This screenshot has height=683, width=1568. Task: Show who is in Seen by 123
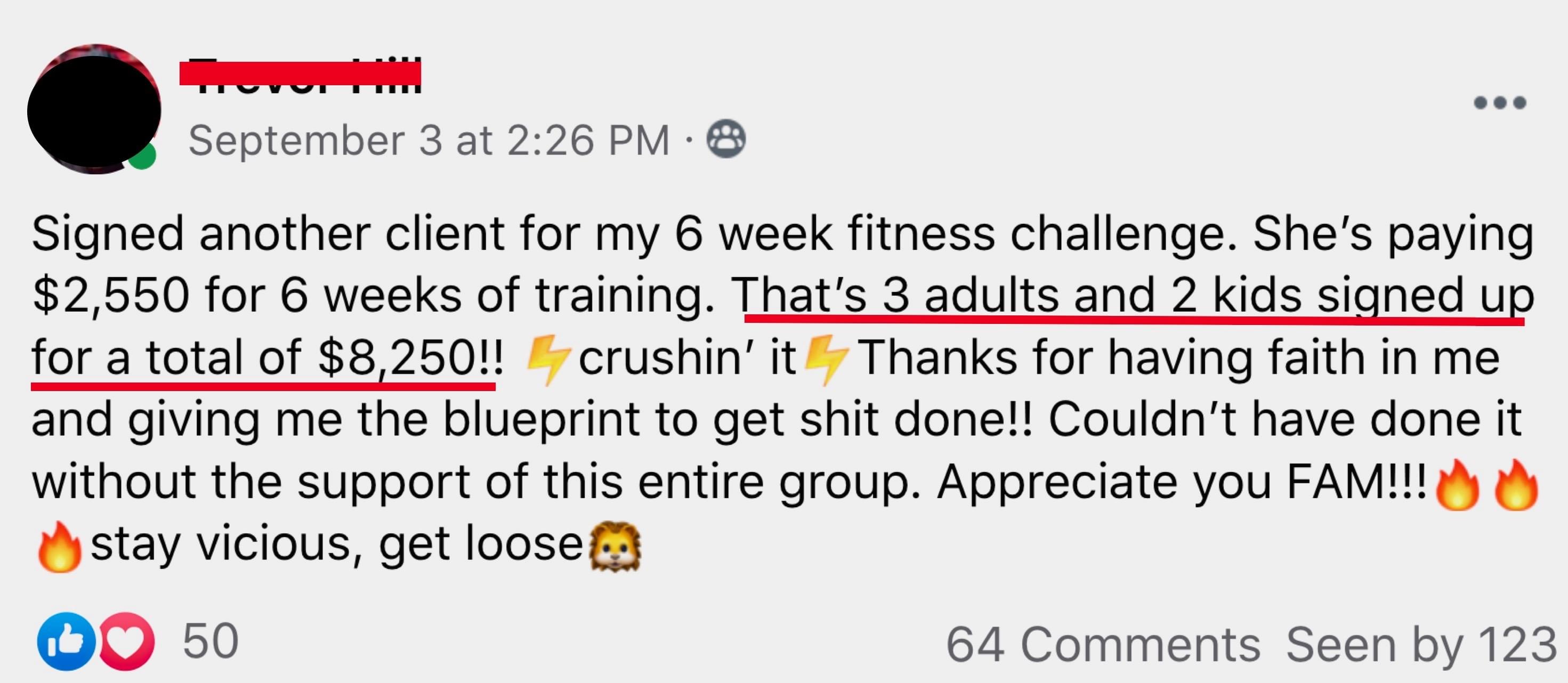1421,645
